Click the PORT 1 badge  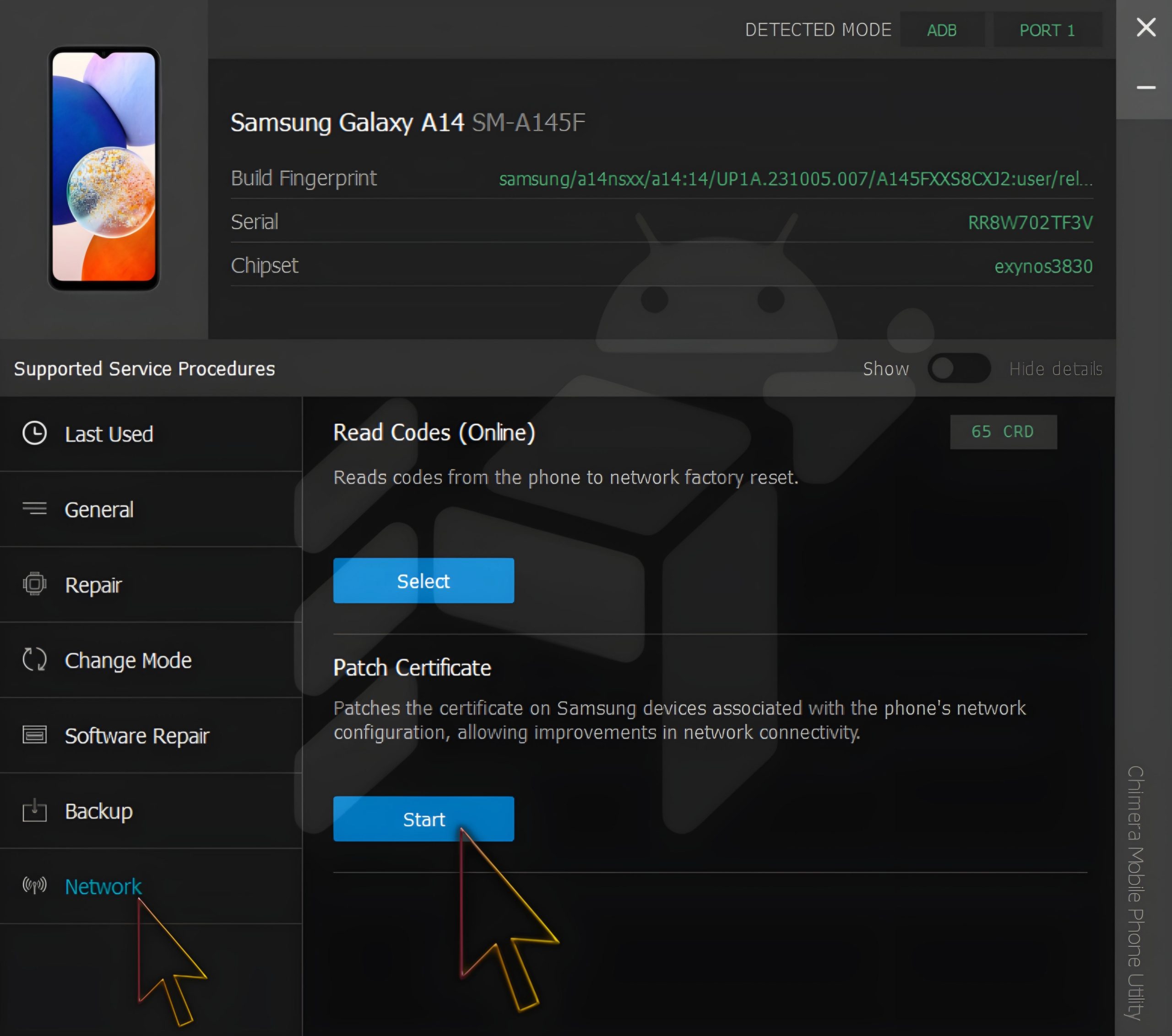coord(1047,30)
